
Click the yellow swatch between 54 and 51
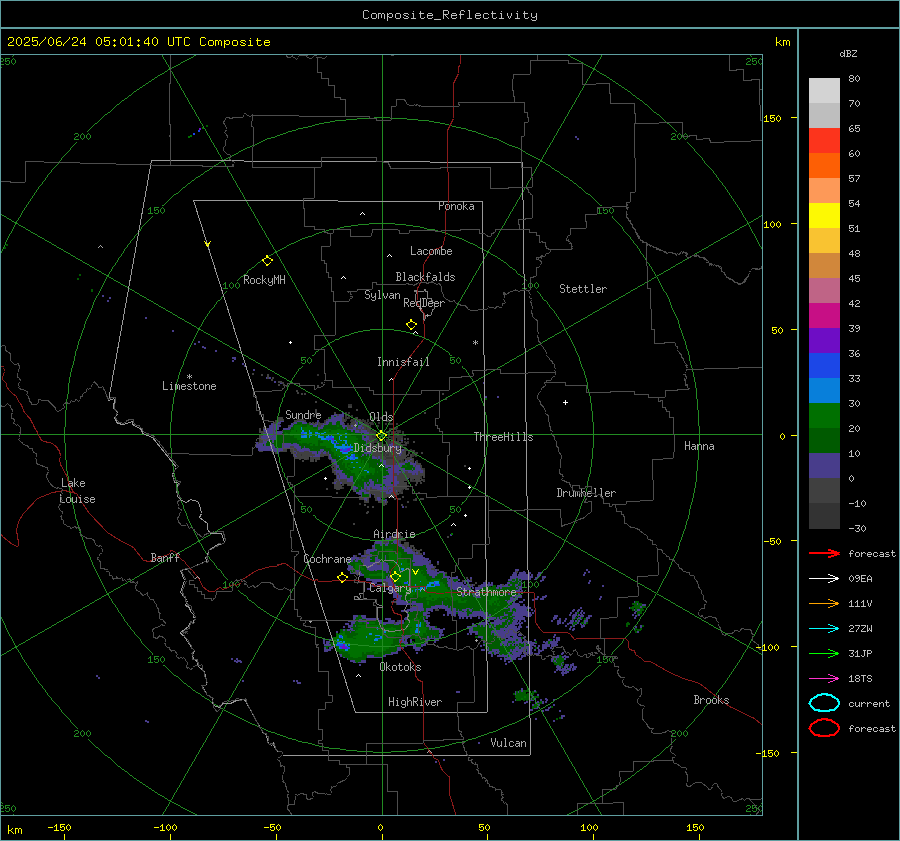click(x=824, y=215)
